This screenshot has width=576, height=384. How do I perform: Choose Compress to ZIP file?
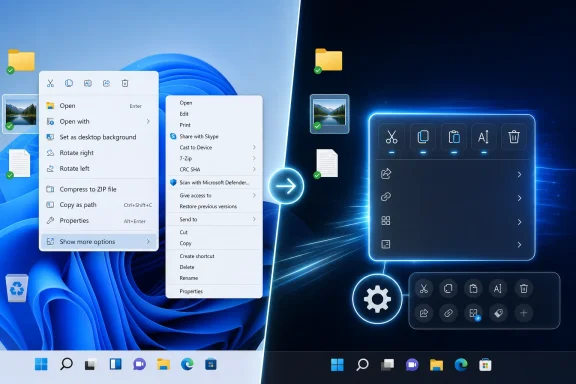[99, 189]
